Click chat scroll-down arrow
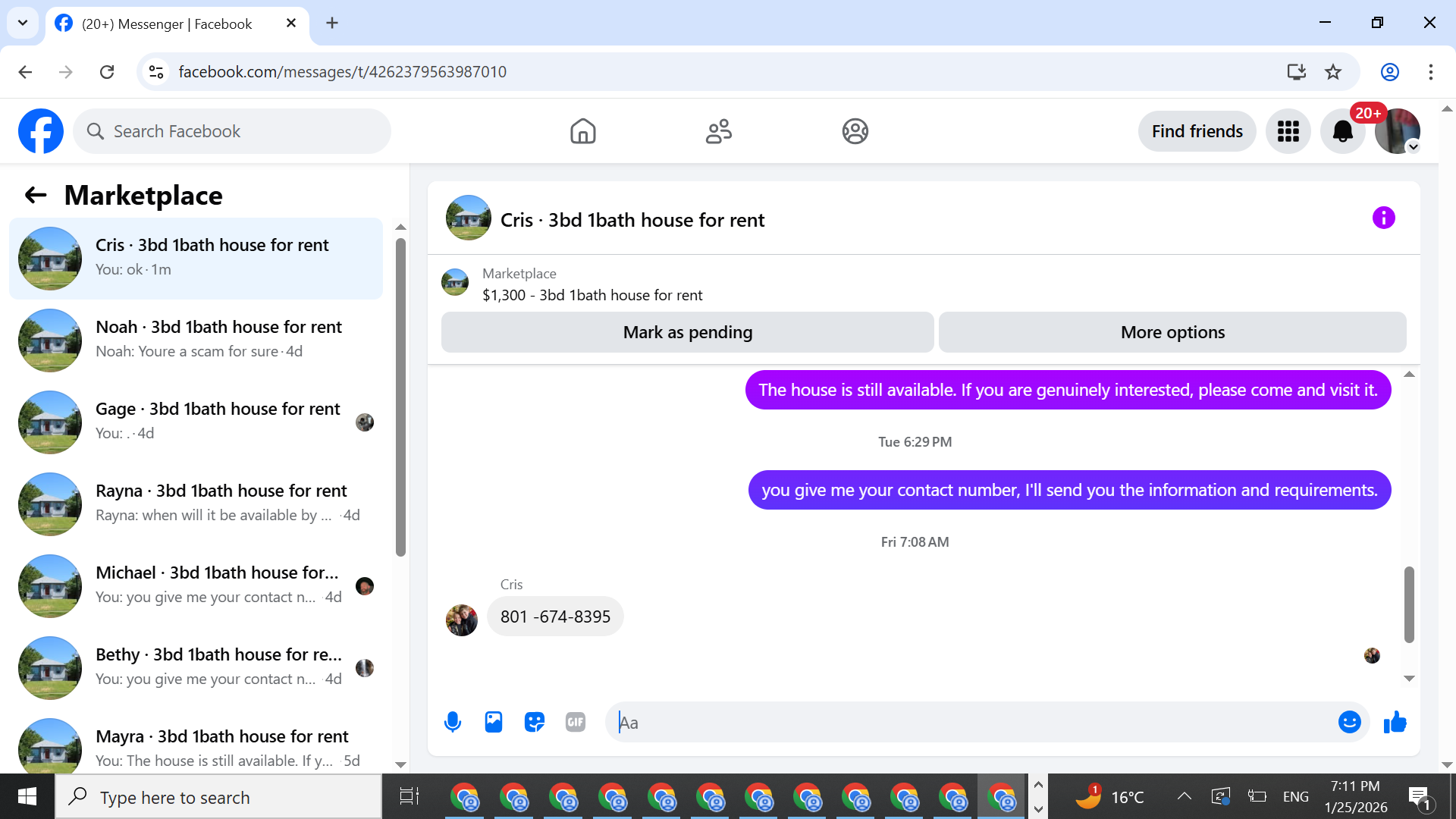This screenshot has height=819, width=1456. click(1409, 679)
